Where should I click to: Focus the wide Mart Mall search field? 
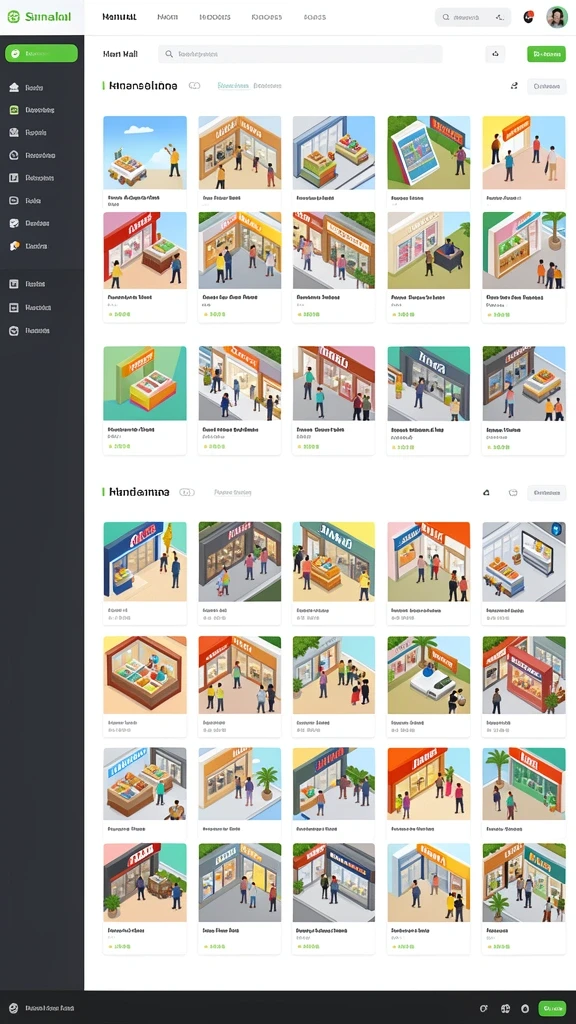(x=300, y=54)
